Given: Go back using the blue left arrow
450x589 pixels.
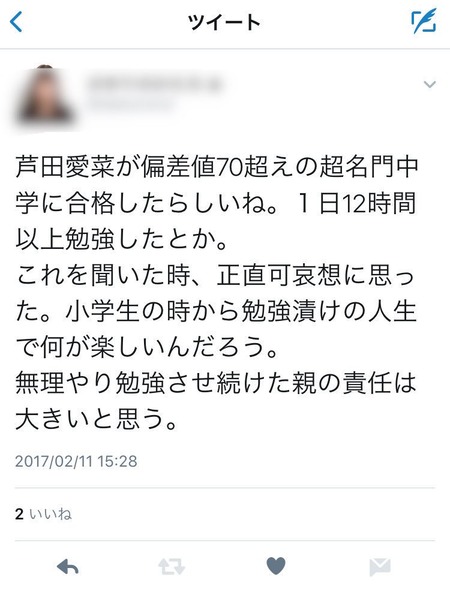Looking at the screenshot, I should pyautogui.click(x=16, y=22).
